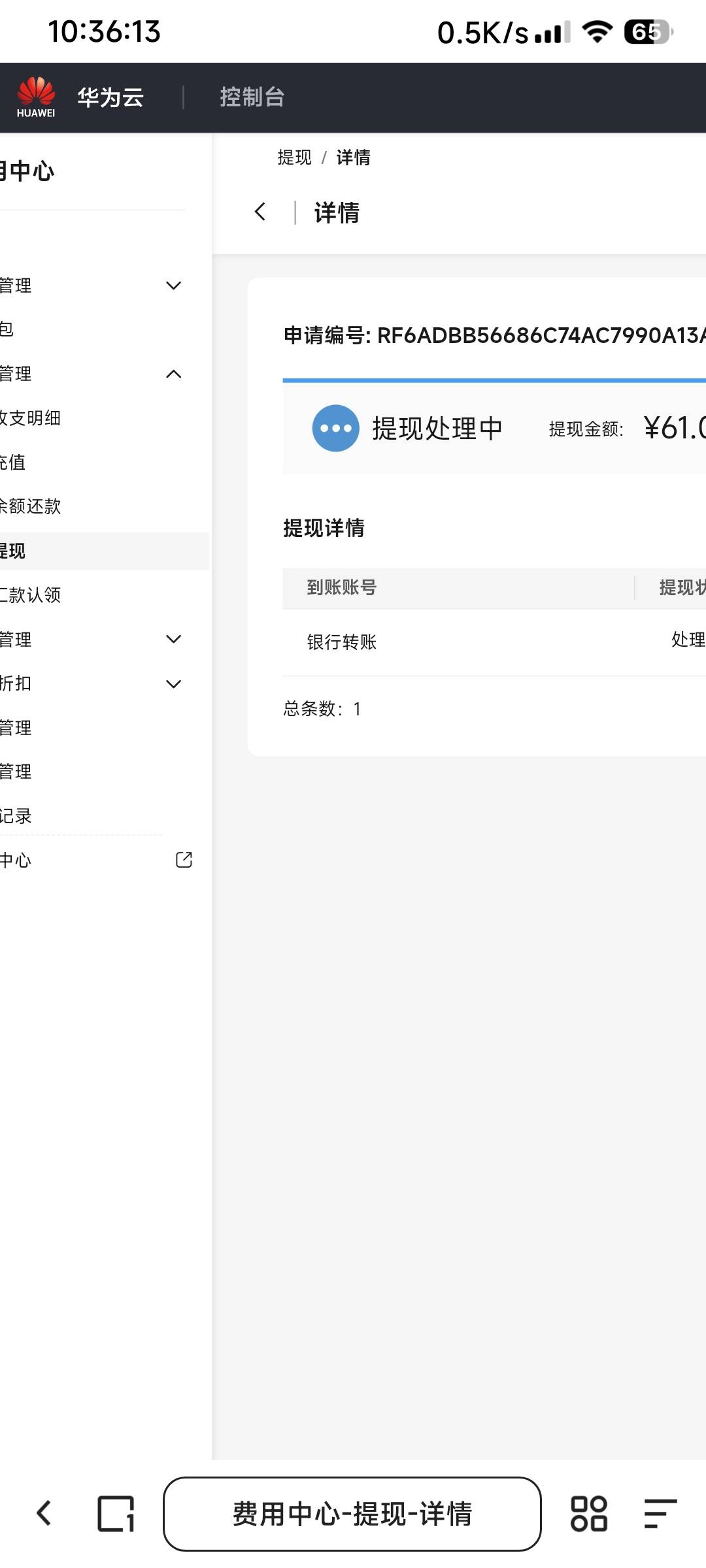Open the Huawei logo home link
Image resolution: width=706 pixels, height=1568 pixels.
[x=36, y=97]
